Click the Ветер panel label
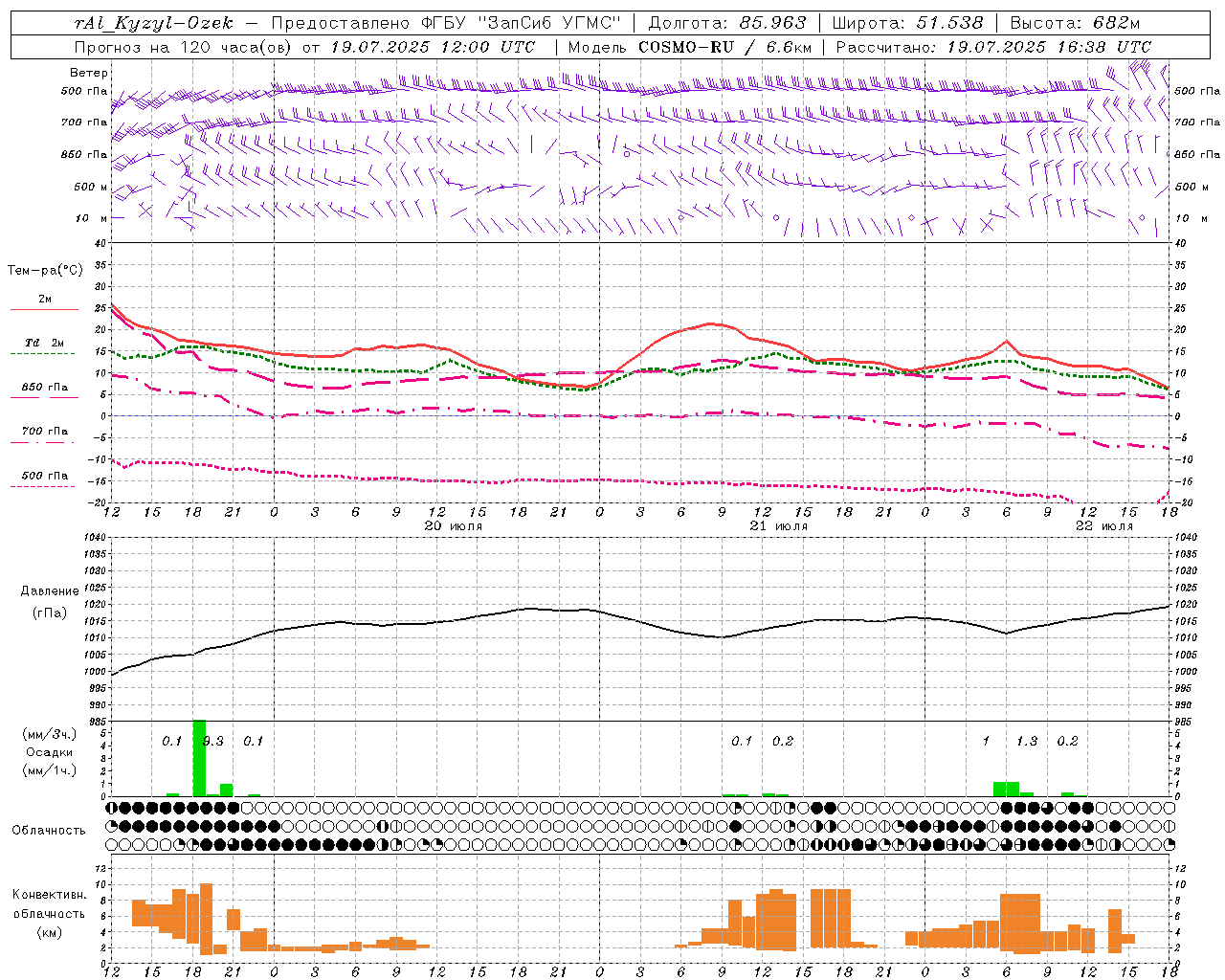The image size is (1225, 980). coord(89,73)
